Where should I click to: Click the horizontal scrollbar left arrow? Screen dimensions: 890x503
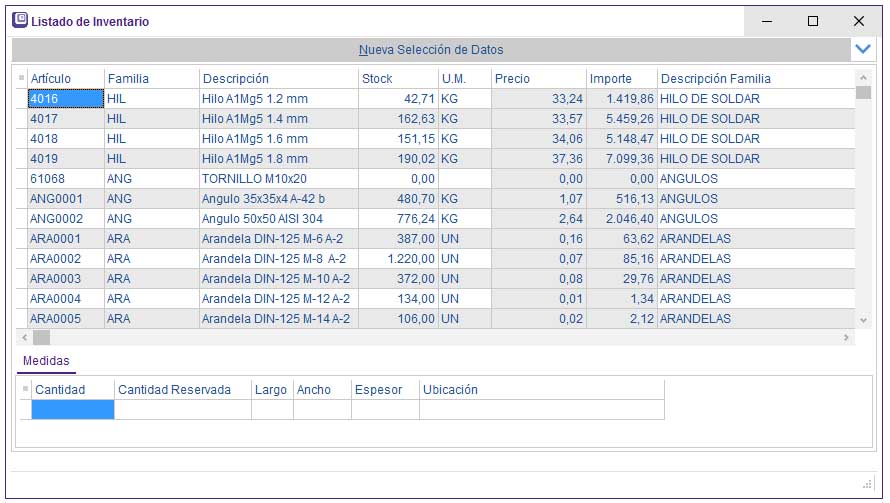click(x=24, y=338)
